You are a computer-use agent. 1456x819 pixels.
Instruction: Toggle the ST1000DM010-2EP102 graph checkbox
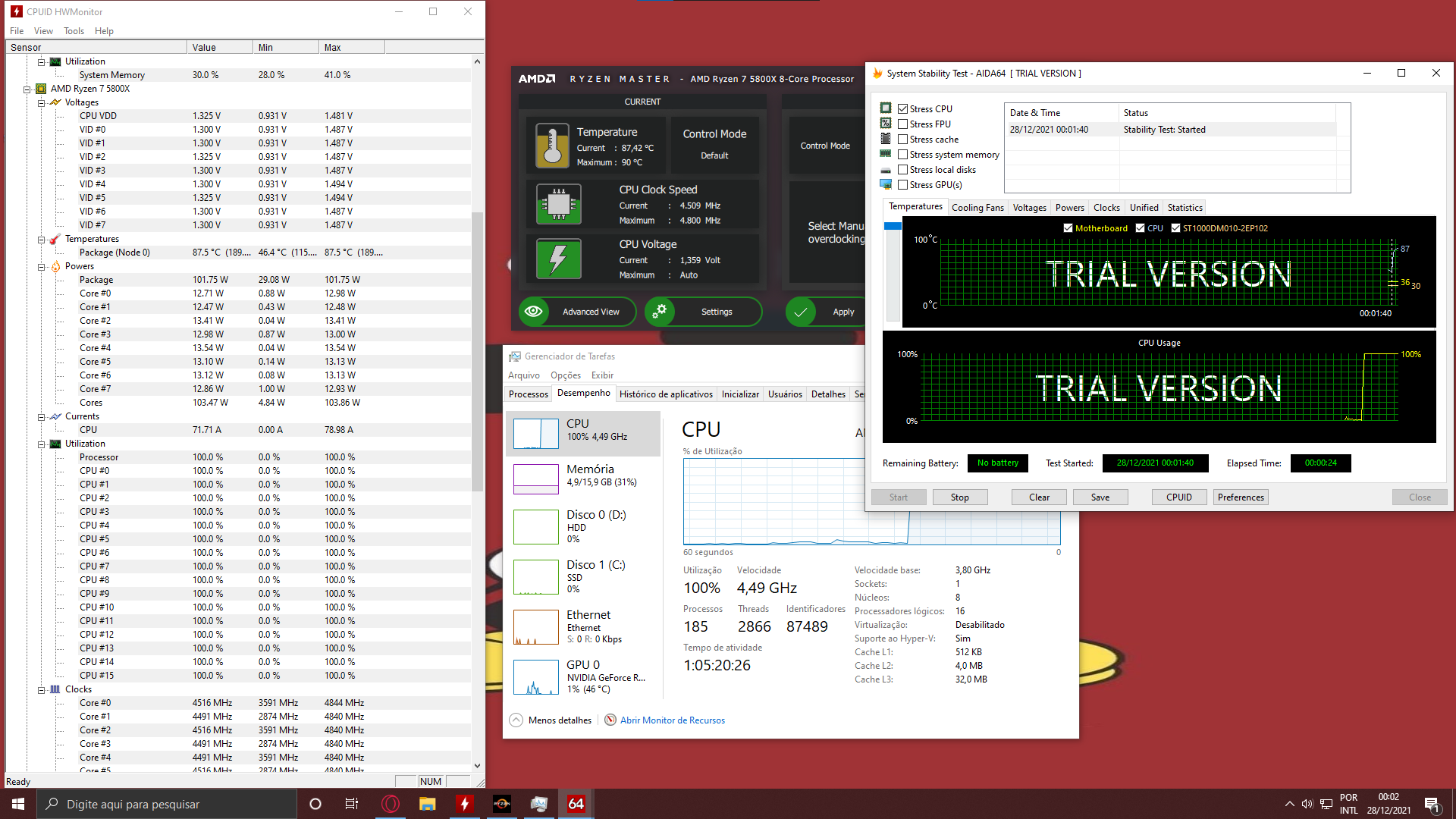click(x=1175, y=228)
